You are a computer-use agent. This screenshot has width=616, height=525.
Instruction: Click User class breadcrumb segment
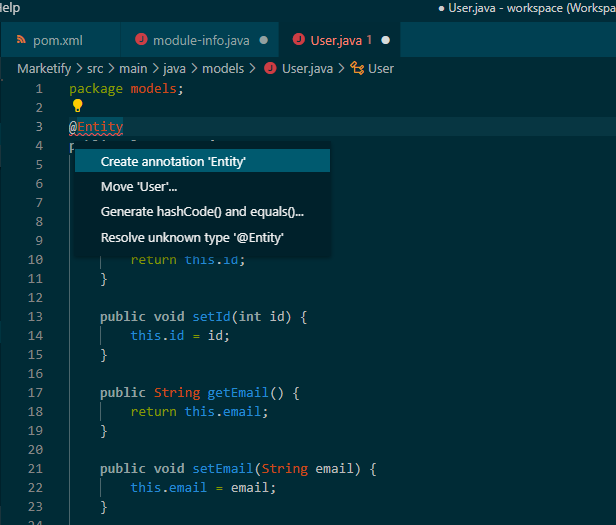381,69
